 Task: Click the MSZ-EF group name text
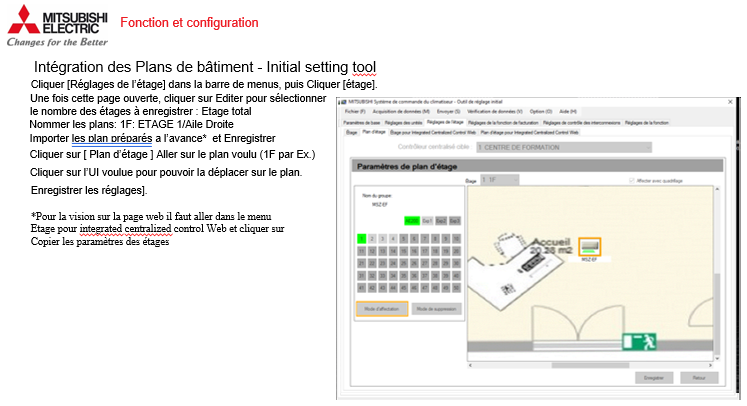(380, 204)
